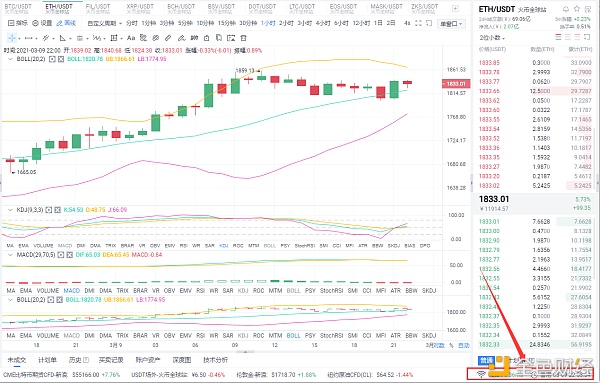
Task: Click the fullscreen expand chart icon
Action: click(418, 23)
